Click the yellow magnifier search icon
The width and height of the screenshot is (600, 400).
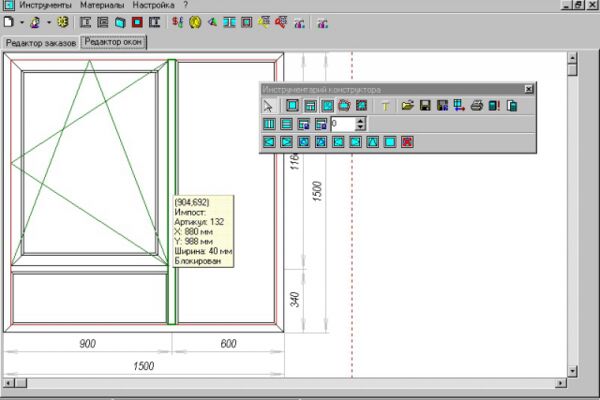click(264, 23)
